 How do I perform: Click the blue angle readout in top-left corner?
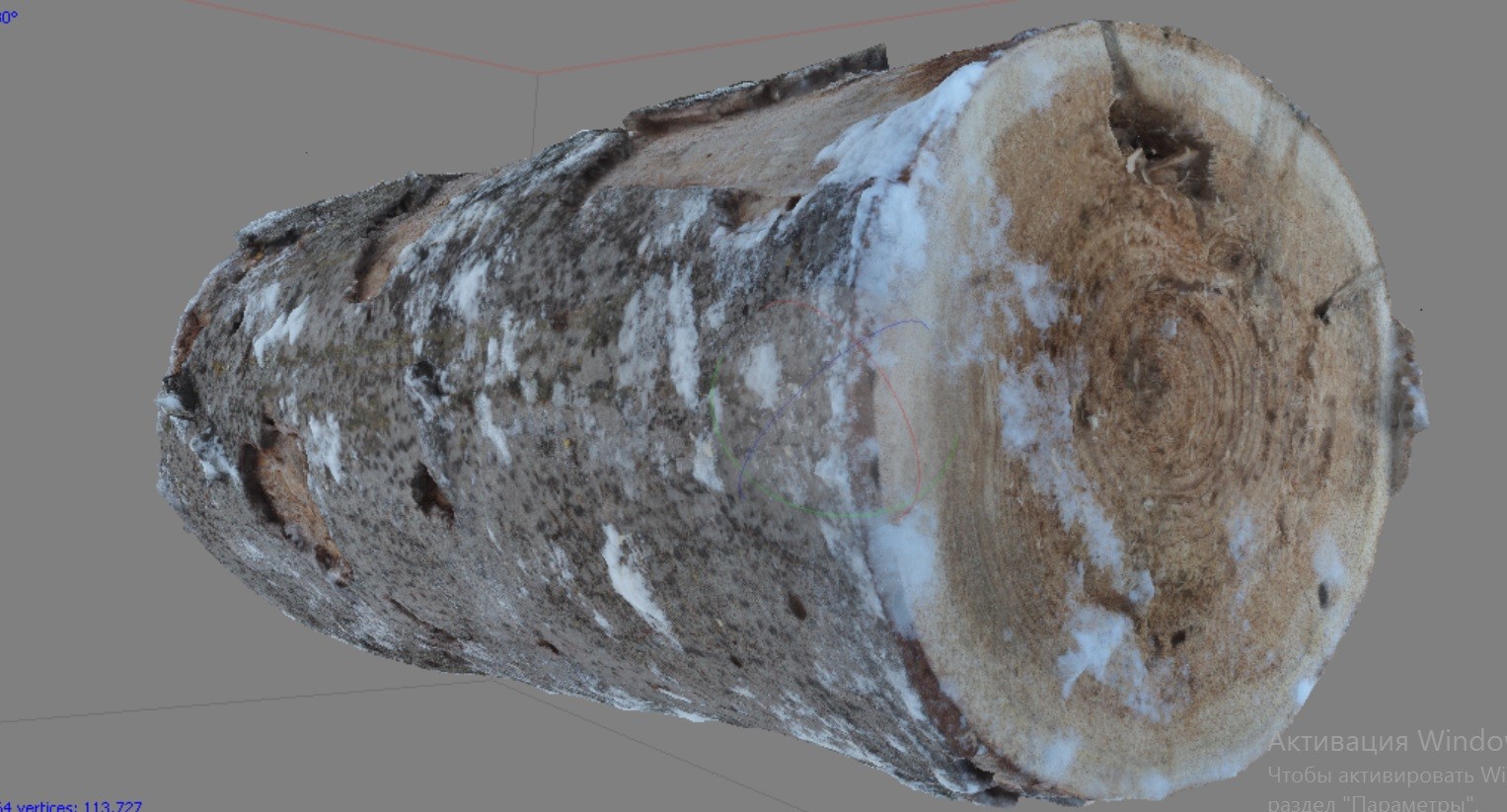click(10, 14)
